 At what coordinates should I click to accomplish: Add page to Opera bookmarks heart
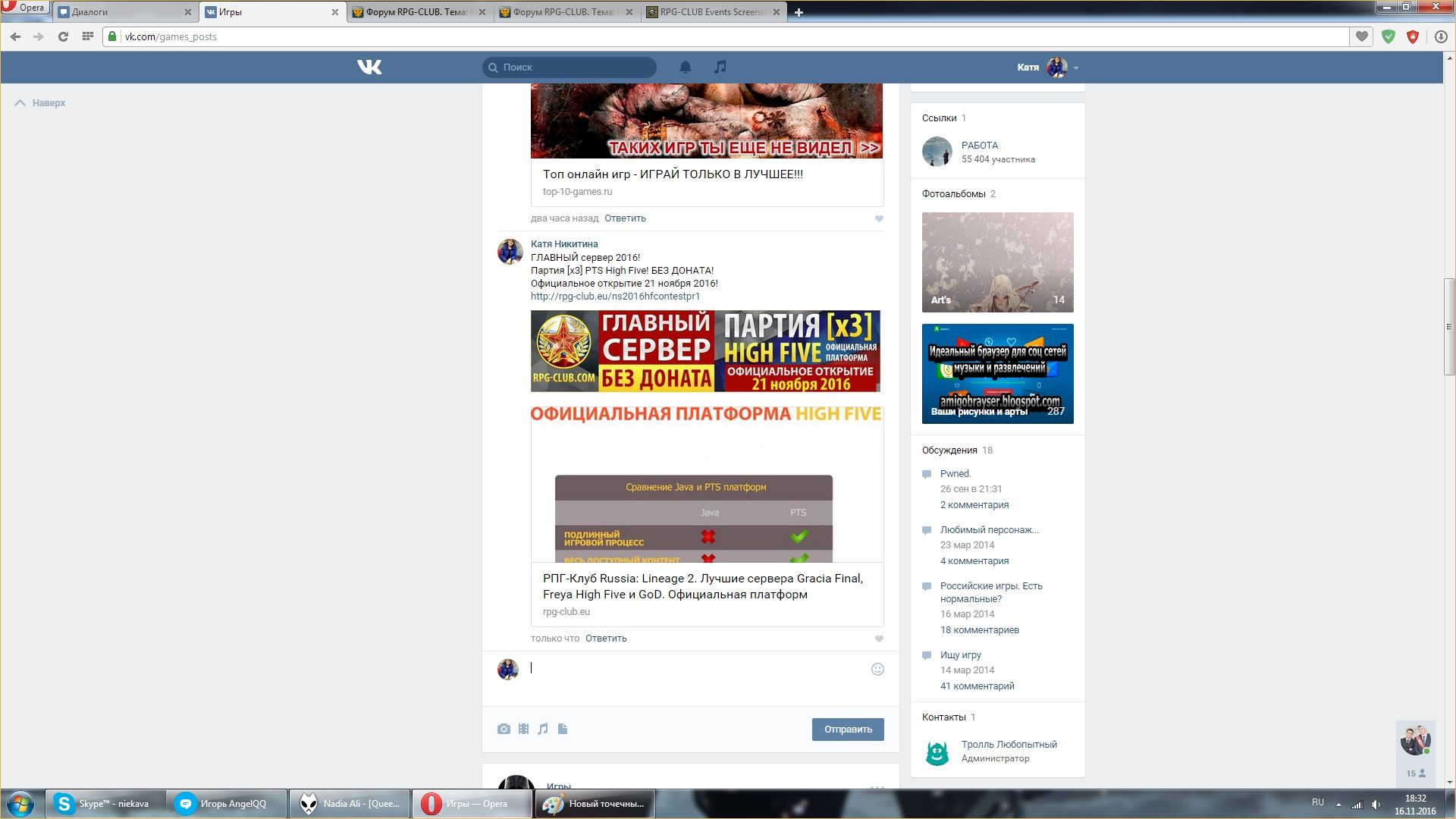[x=1362, y=36]
